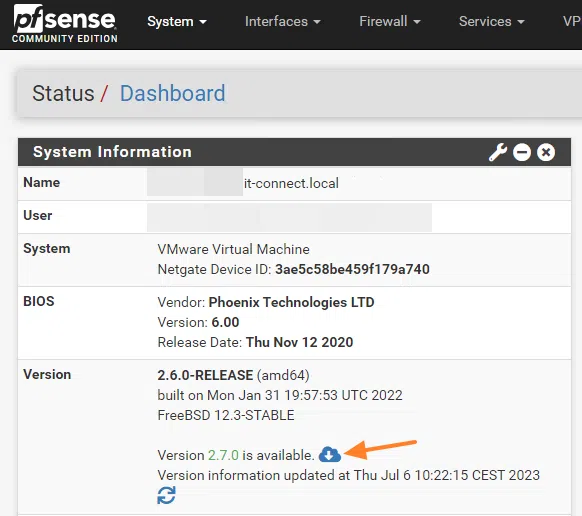Image resolution: width=582 pixels, height=516 pixels.
Task: Click the FreeBSD 12.3-STABLE text
Action: pos(226,415)
